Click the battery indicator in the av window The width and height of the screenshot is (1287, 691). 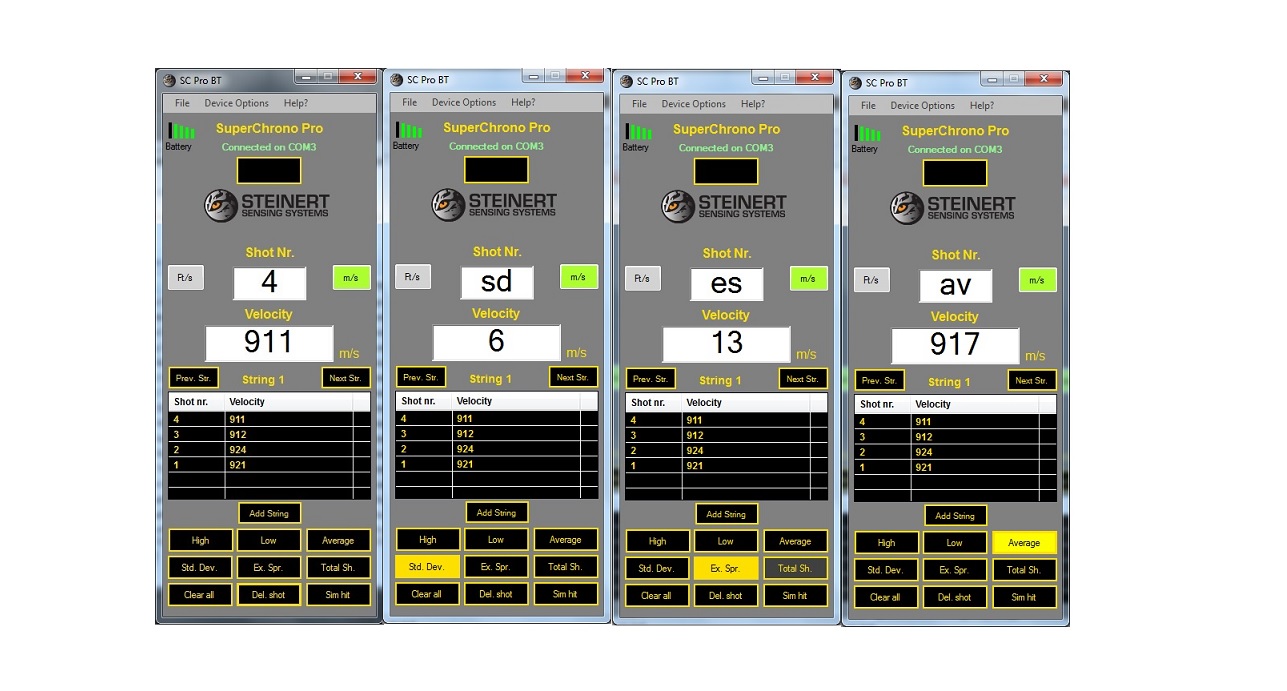[867, 133]
